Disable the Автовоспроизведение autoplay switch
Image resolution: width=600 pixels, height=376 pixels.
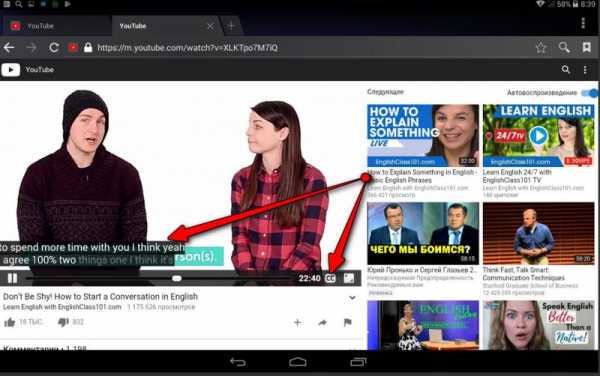(590, 93)
